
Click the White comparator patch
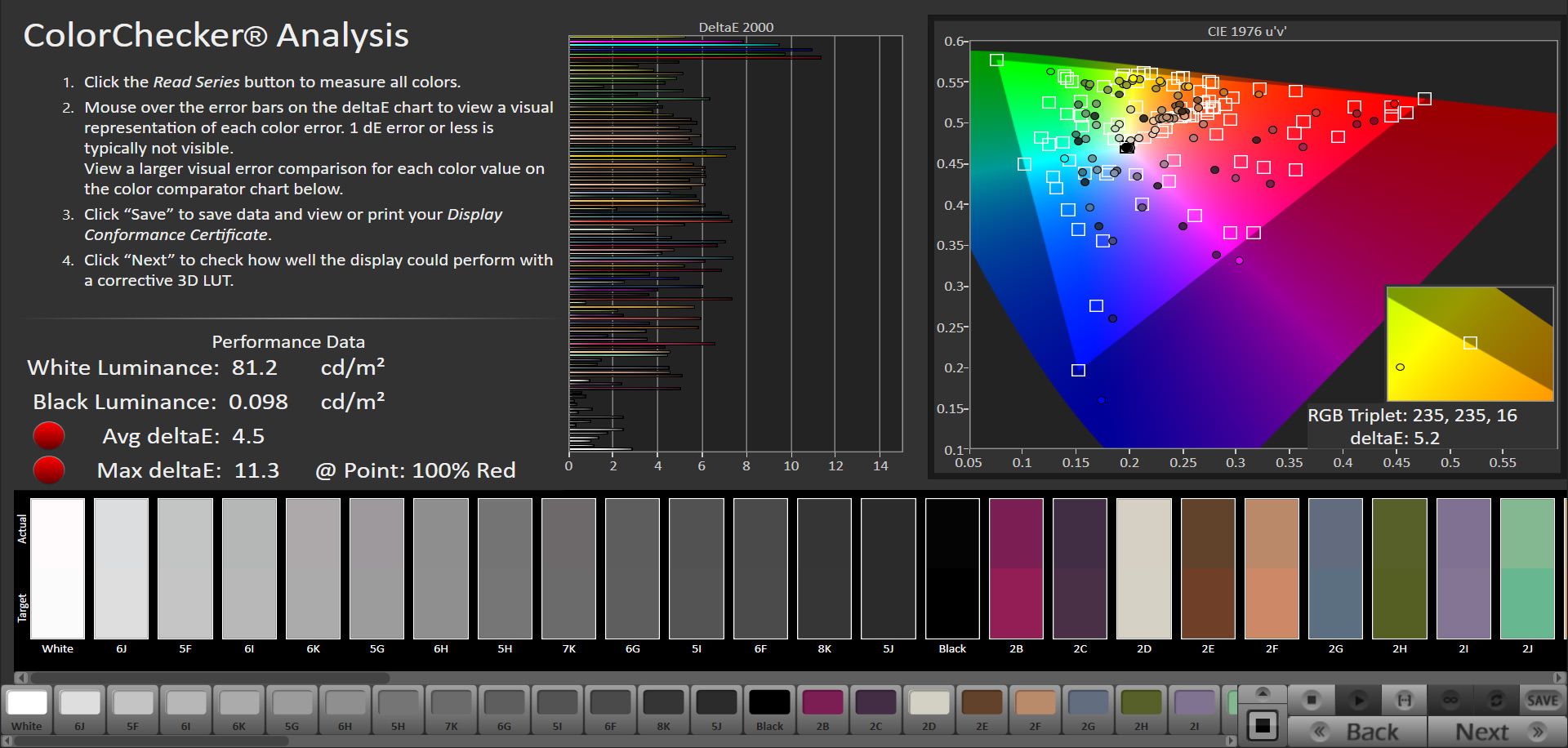click(x=58, y=568)
